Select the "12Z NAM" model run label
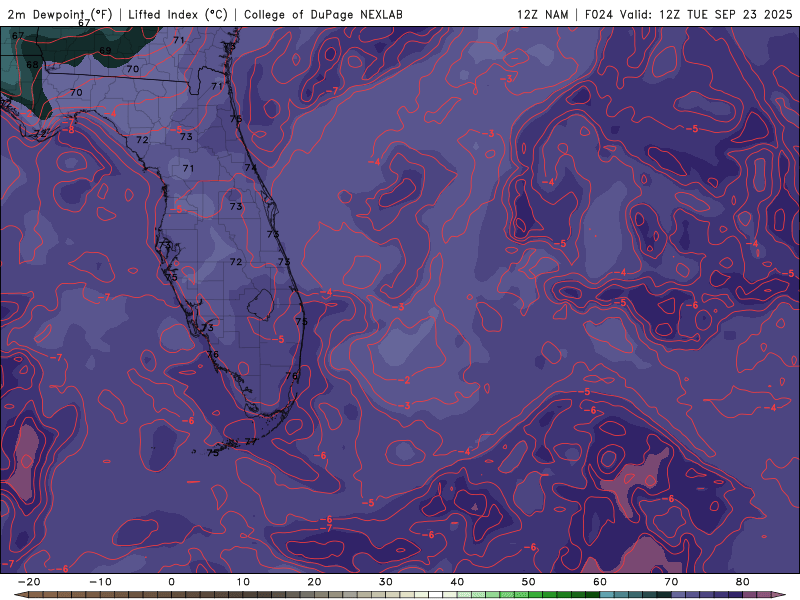 point(542,14)
